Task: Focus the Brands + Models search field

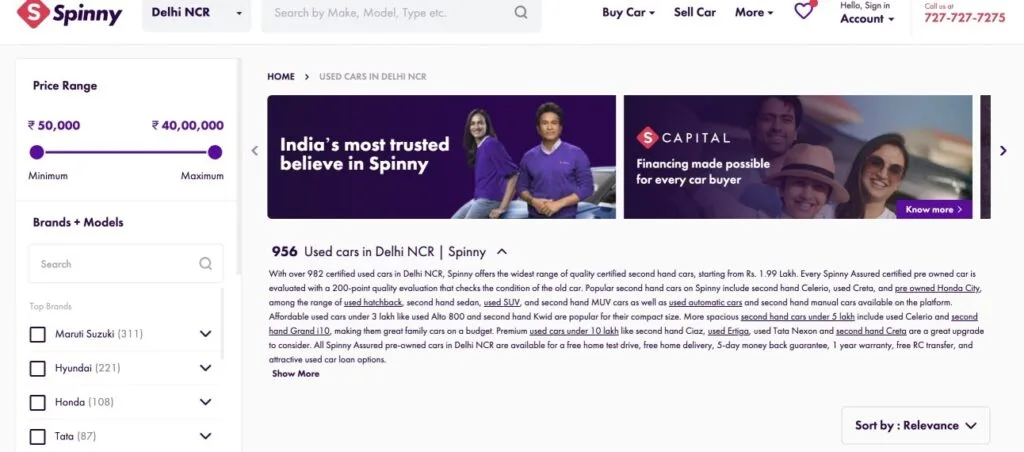Action: click(125, 264)
